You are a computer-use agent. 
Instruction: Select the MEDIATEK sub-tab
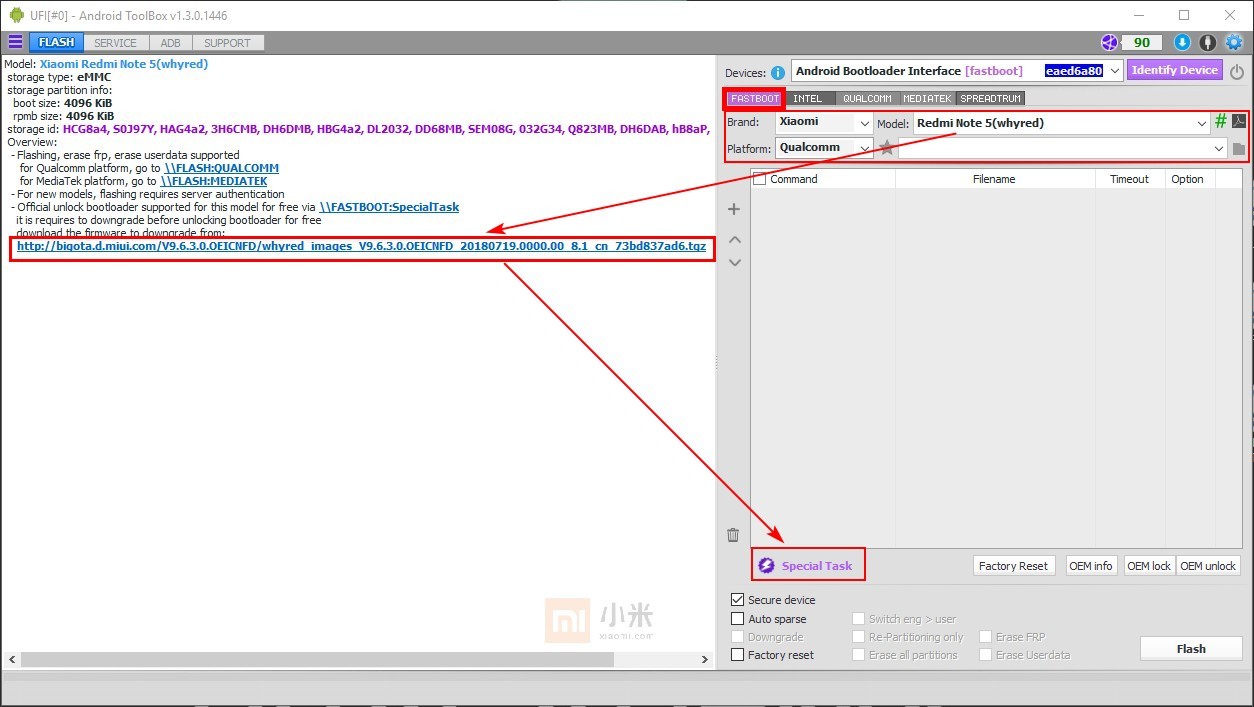coord(927,99)
